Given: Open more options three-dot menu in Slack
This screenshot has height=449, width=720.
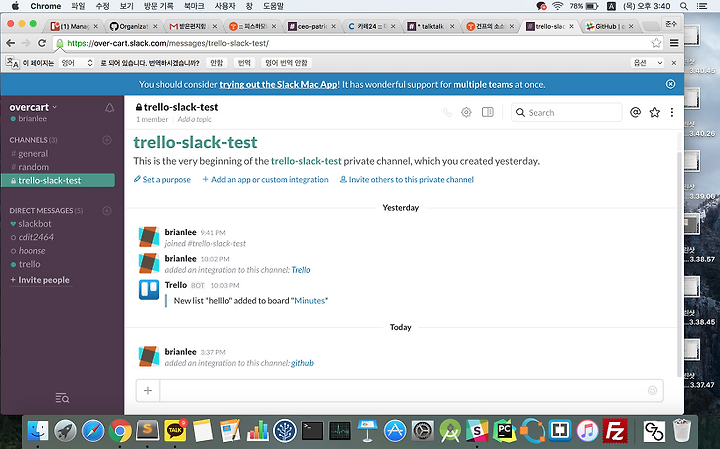Looking at the screenshot, I should pos(672,112).
